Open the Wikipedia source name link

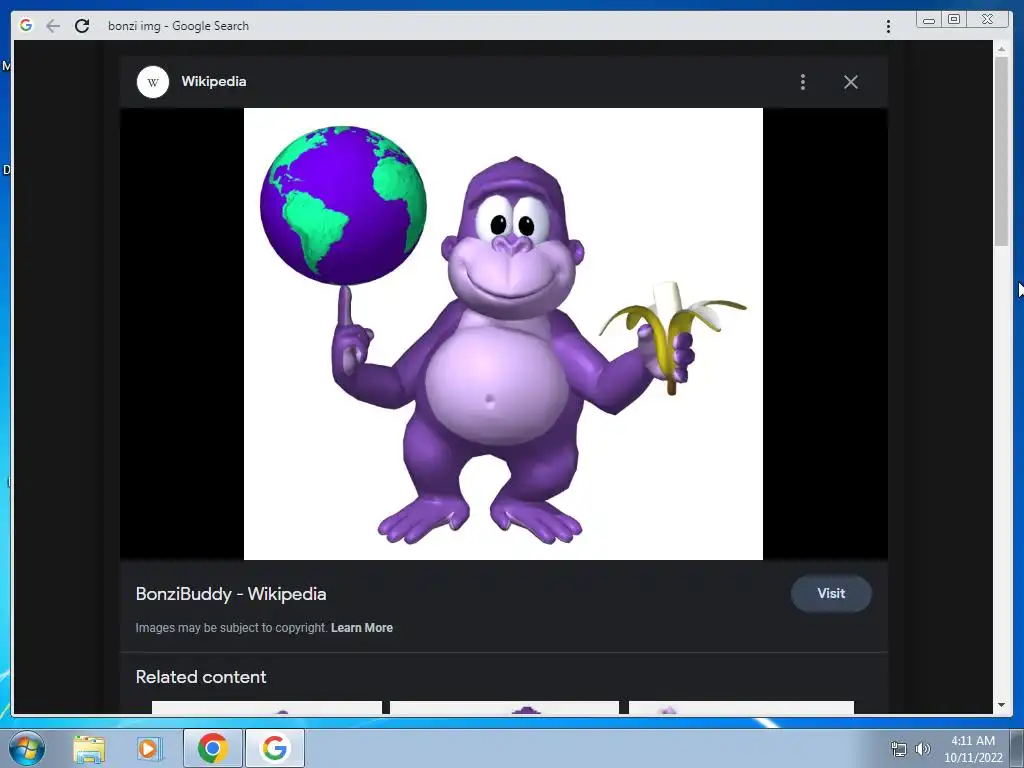pos(214,82)
